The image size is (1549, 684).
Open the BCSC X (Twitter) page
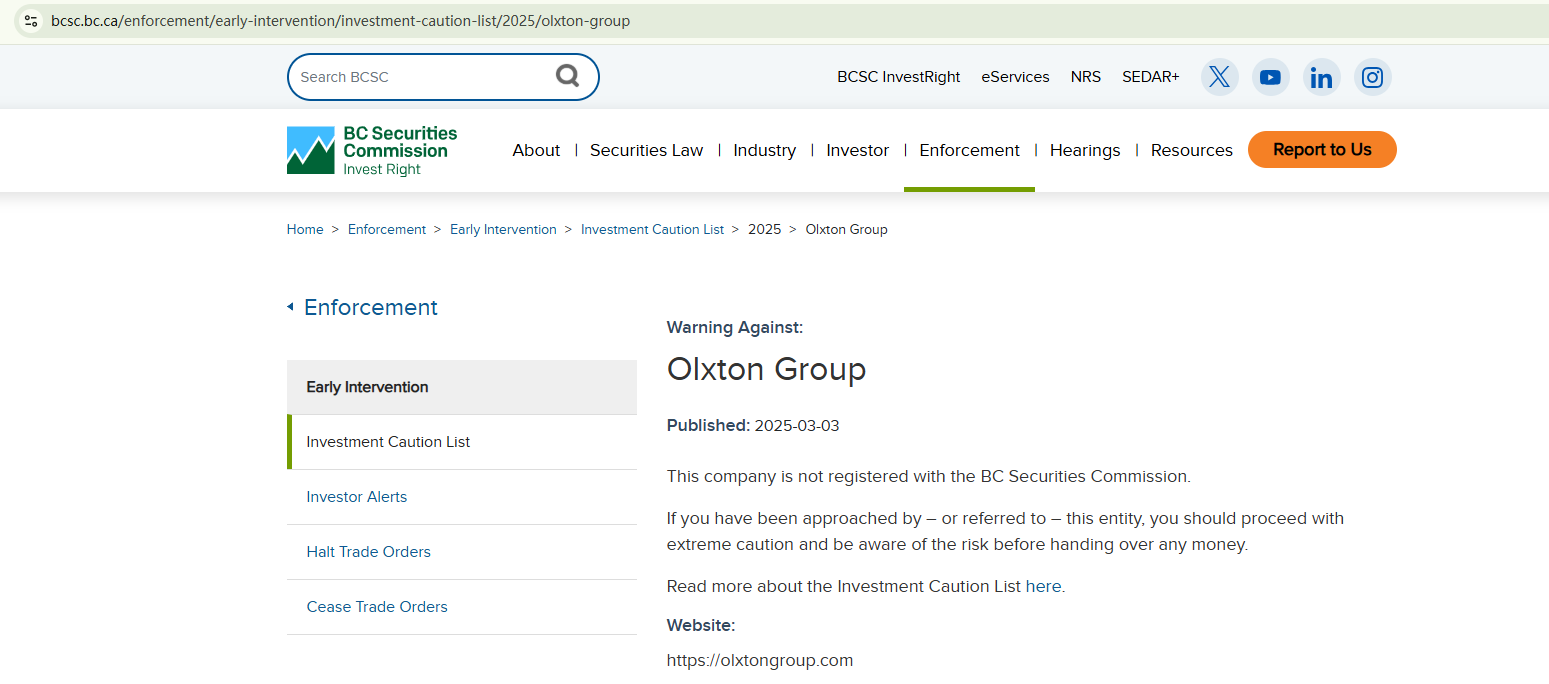pyautogui.click(x=1219, y=77)
